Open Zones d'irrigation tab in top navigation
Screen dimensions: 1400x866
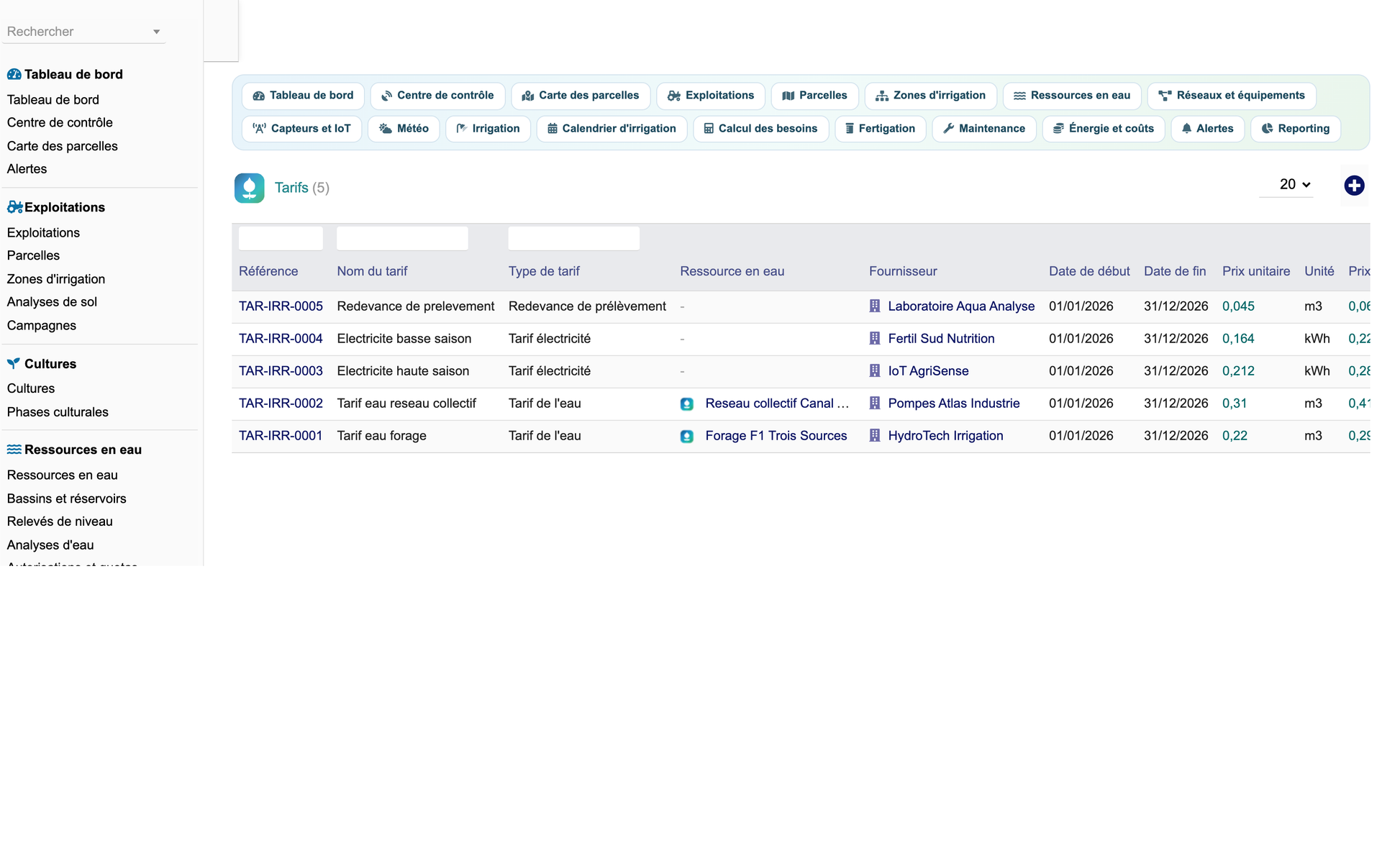click(930, 96)
